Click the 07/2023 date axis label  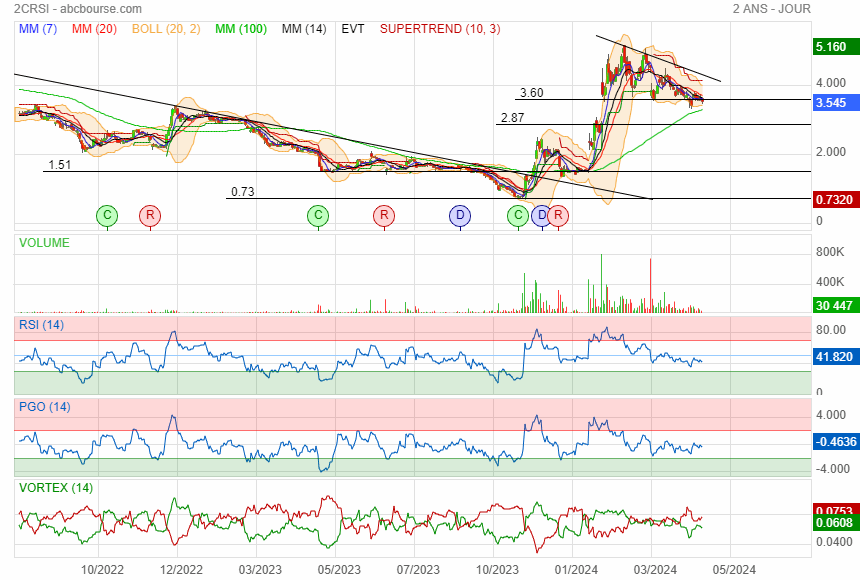(x=418, y=570)
